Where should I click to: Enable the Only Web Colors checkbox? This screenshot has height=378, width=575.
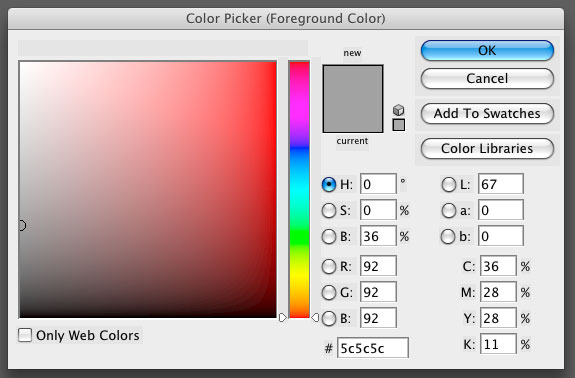(25, 335)
